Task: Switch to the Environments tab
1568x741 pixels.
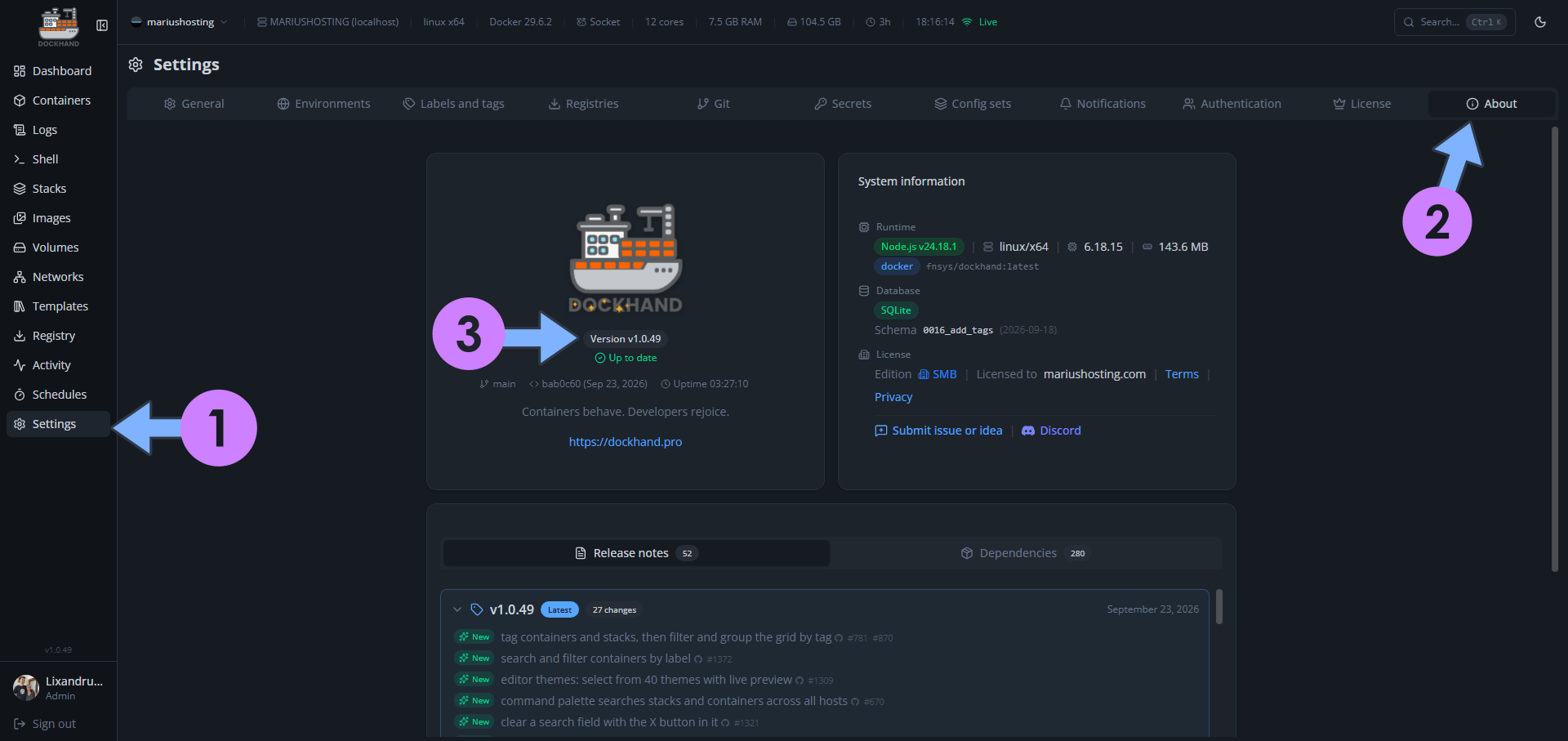Action: click(323, 104)
